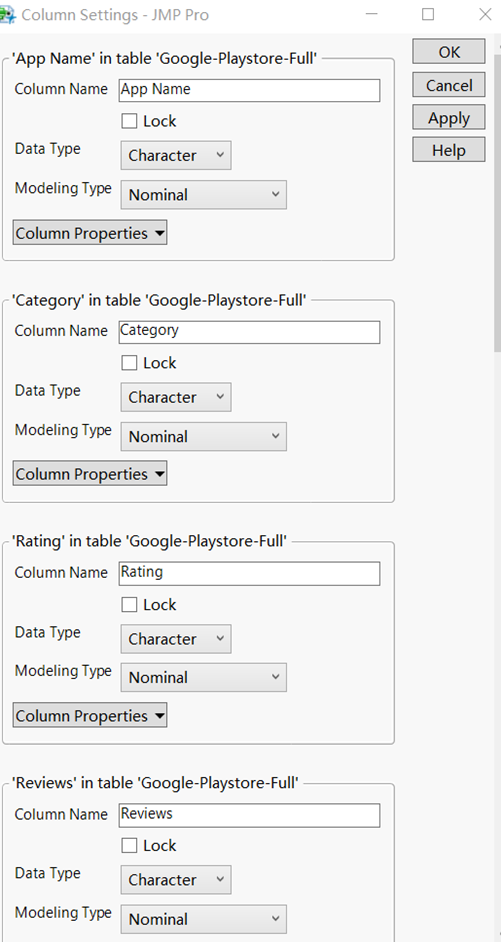Tick the Lock checkbox for Reviews column
This screenshot has height=942, width=501.
pos(129,845)
